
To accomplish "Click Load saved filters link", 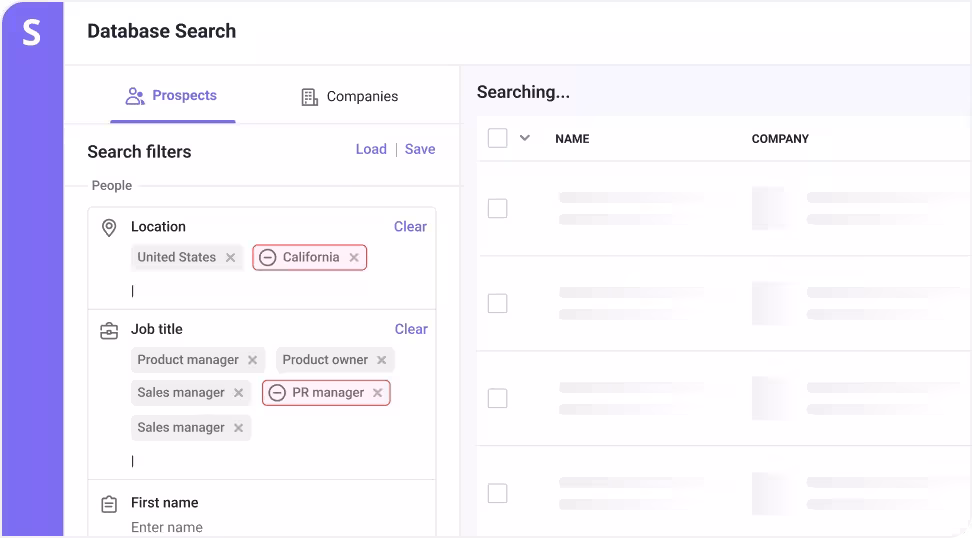I will pos(371,149).
